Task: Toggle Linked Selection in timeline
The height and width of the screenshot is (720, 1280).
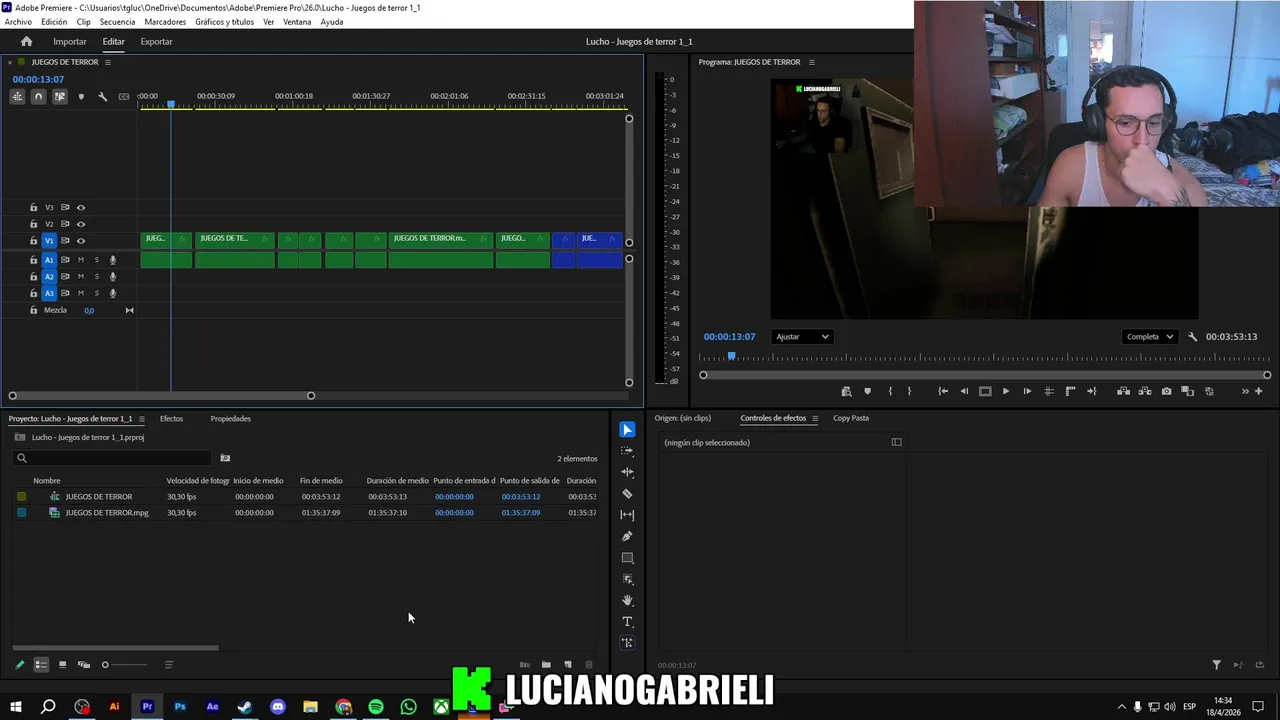Action: click(59, 97)
